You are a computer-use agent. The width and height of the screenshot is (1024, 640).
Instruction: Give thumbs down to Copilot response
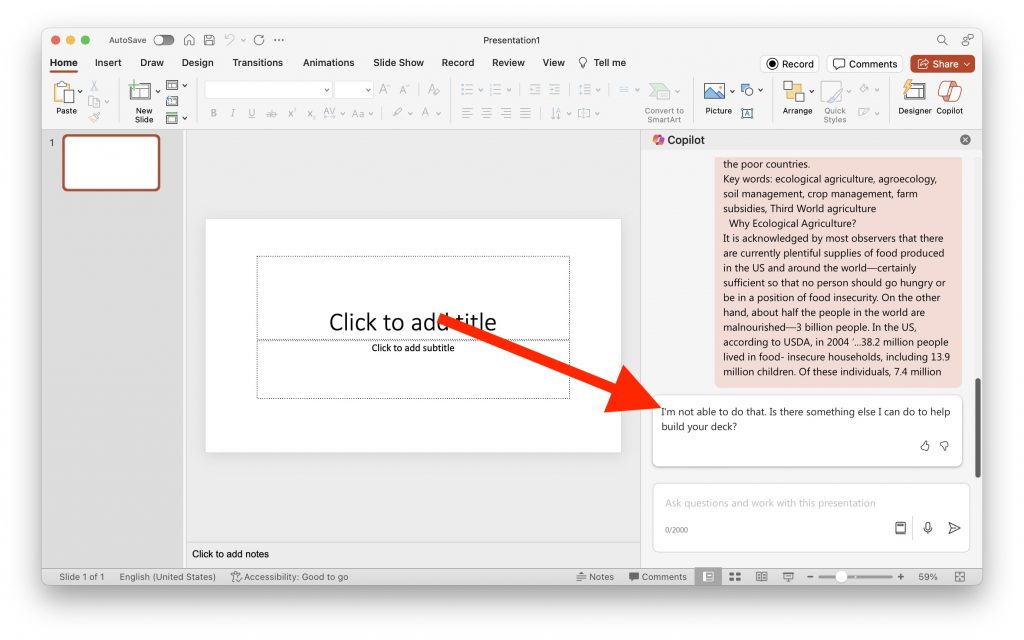click(x=944, y=446)
